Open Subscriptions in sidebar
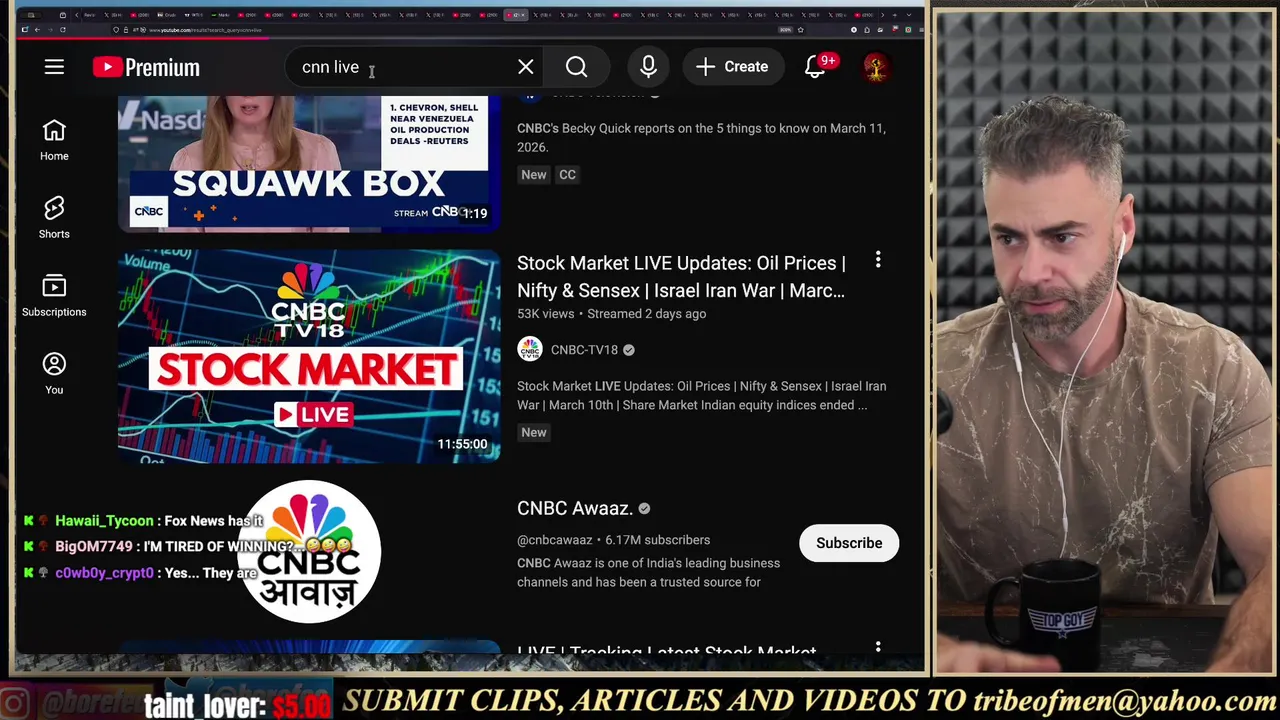Screen dimensions: 1280x720 point(54,295)
